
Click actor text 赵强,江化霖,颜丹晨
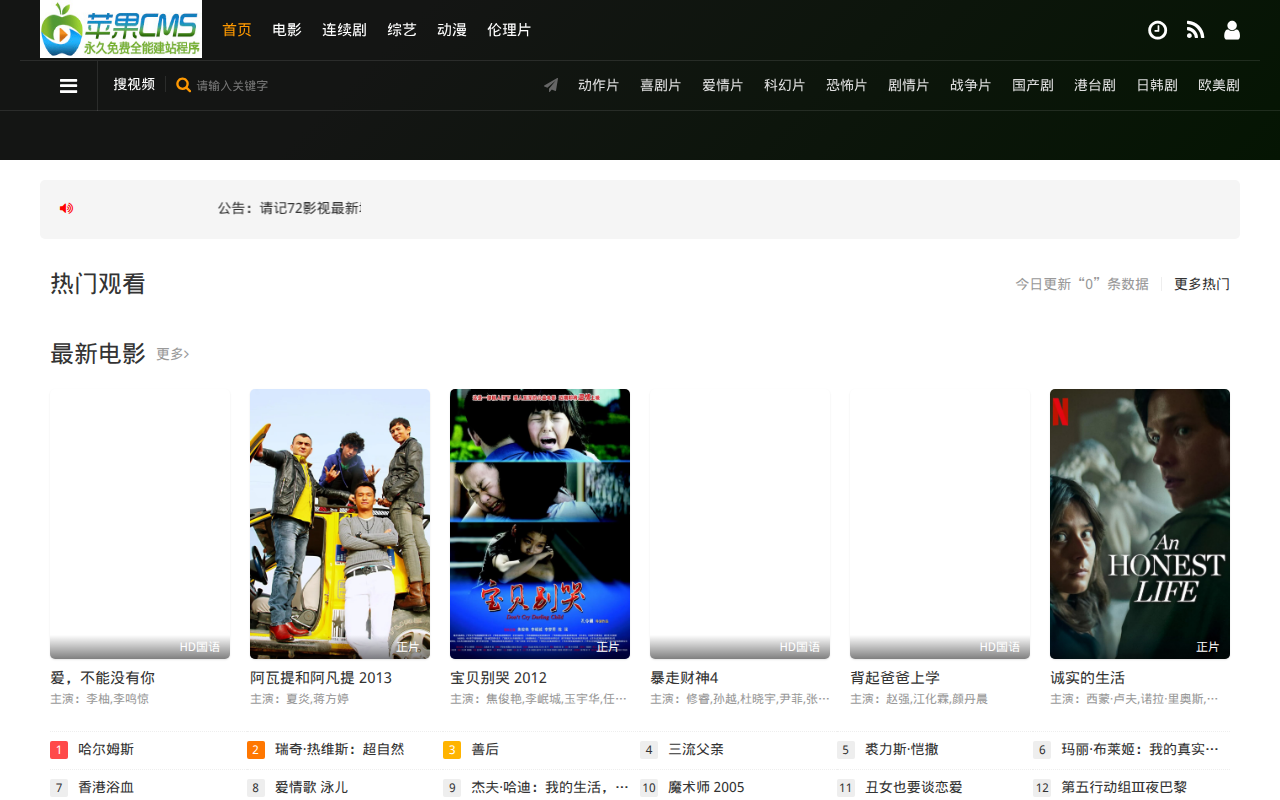937,699
